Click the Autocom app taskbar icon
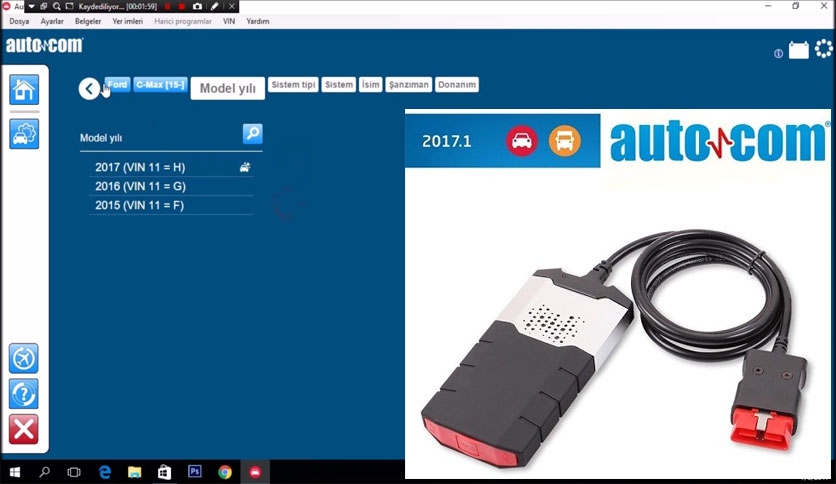 255,472
